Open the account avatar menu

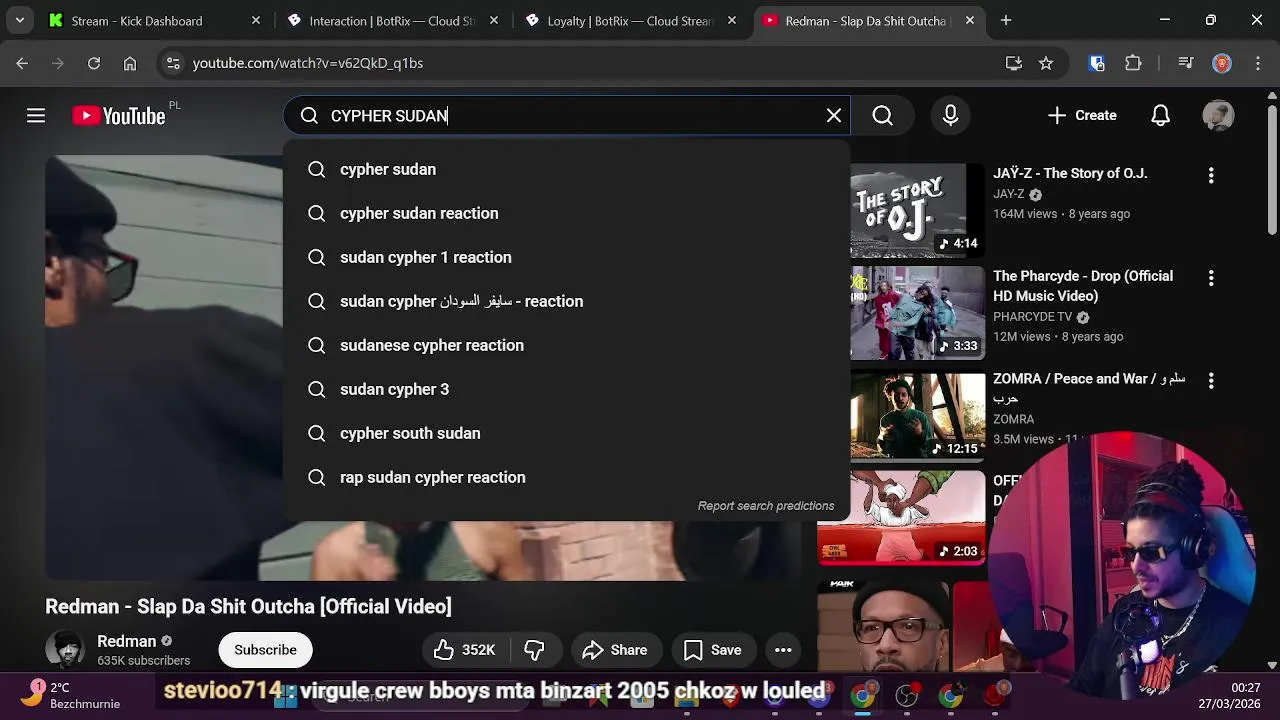[1218, 116]
